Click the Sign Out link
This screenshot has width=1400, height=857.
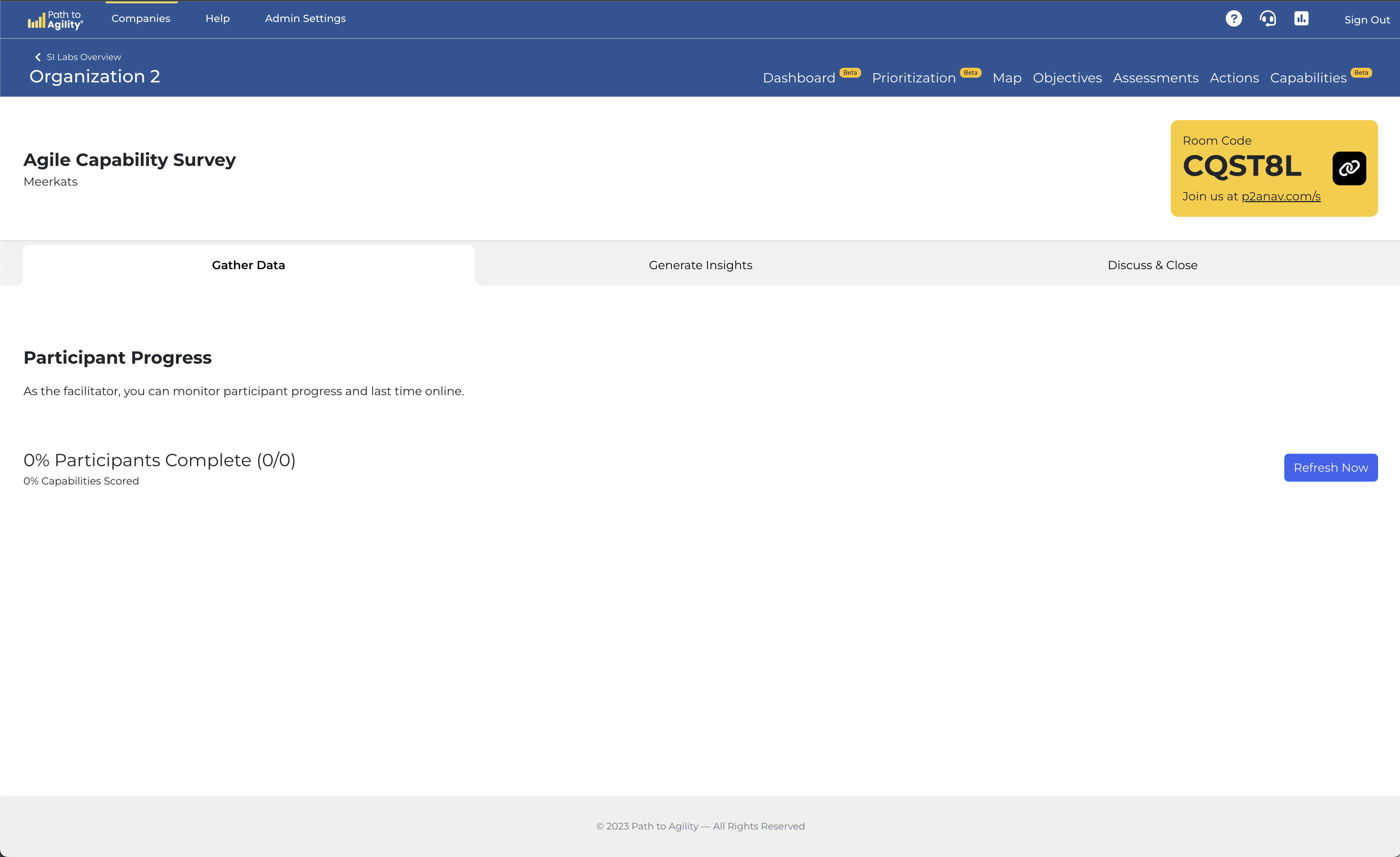[1366, 20]
